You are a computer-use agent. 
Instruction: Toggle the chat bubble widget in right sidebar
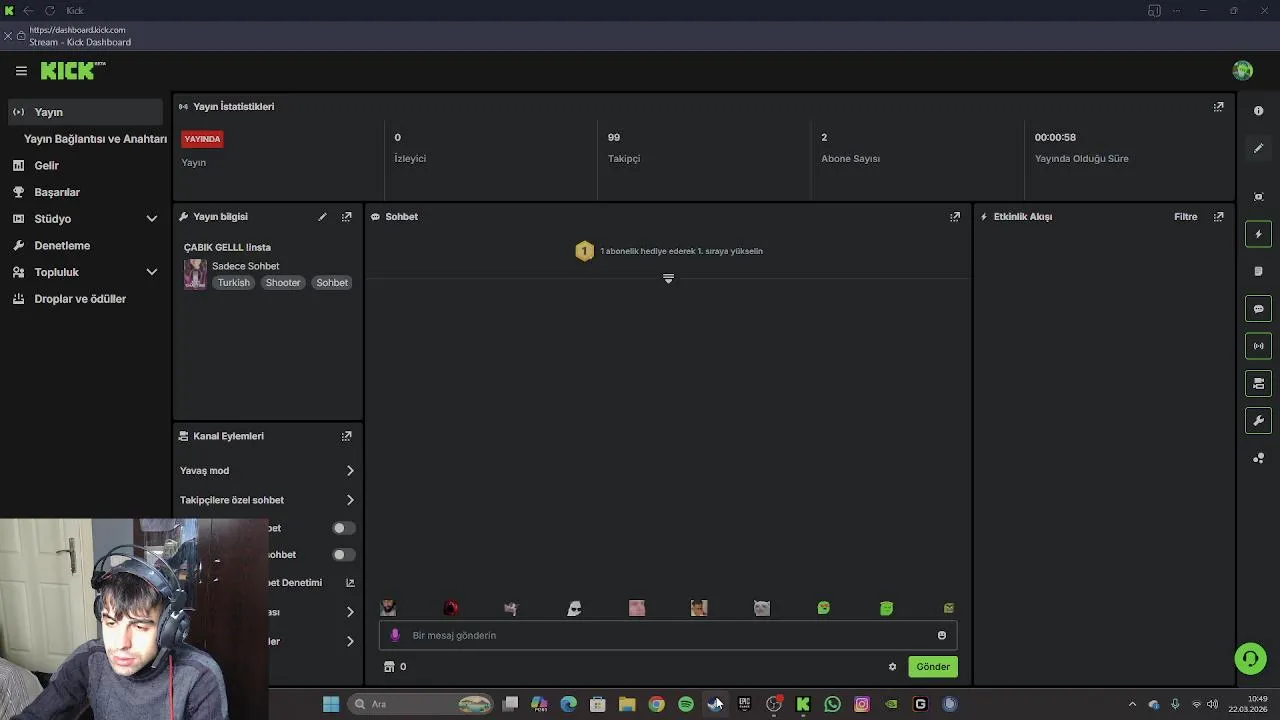point(1259,309)
